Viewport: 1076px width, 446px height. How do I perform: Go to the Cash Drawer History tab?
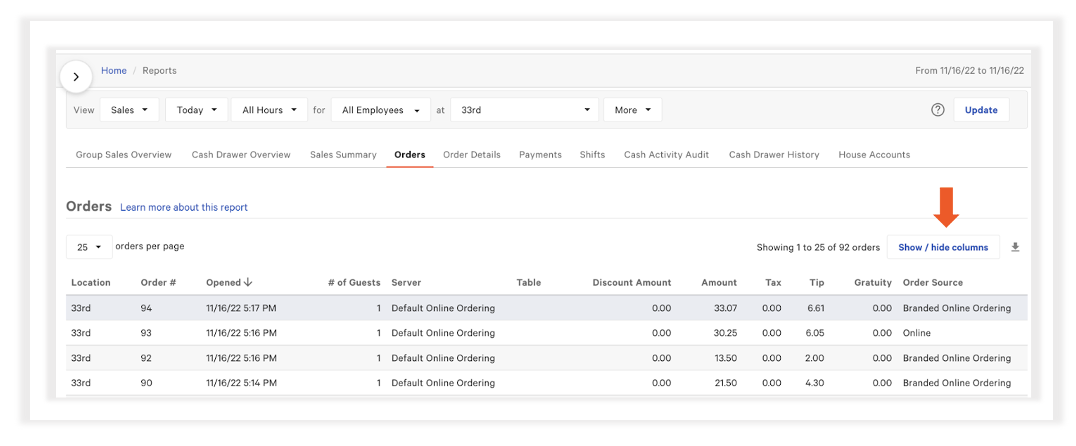click(773, 155)
